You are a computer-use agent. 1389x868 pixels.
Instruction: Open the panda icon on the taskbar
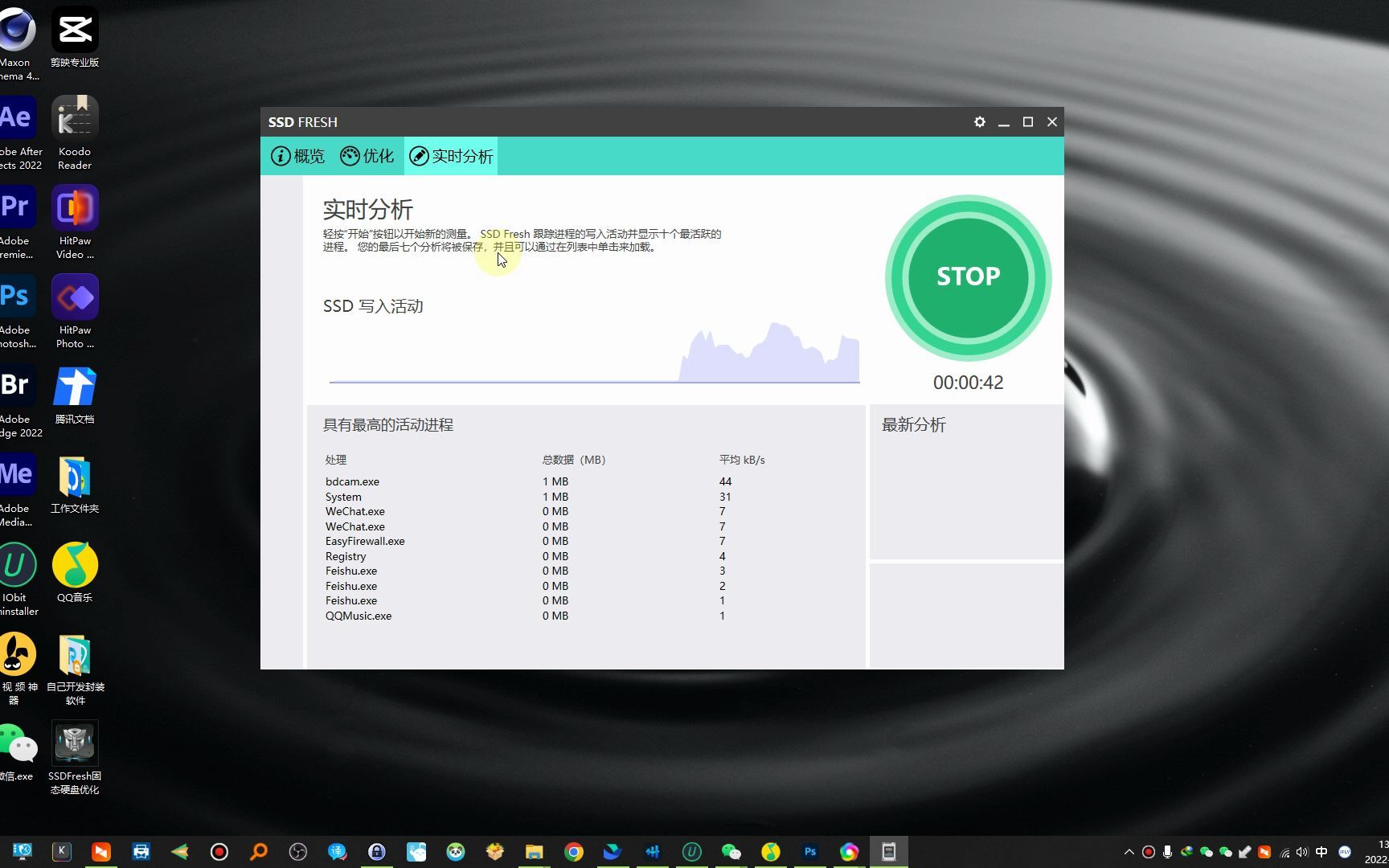pyautogui.click(x=456, y=852)
